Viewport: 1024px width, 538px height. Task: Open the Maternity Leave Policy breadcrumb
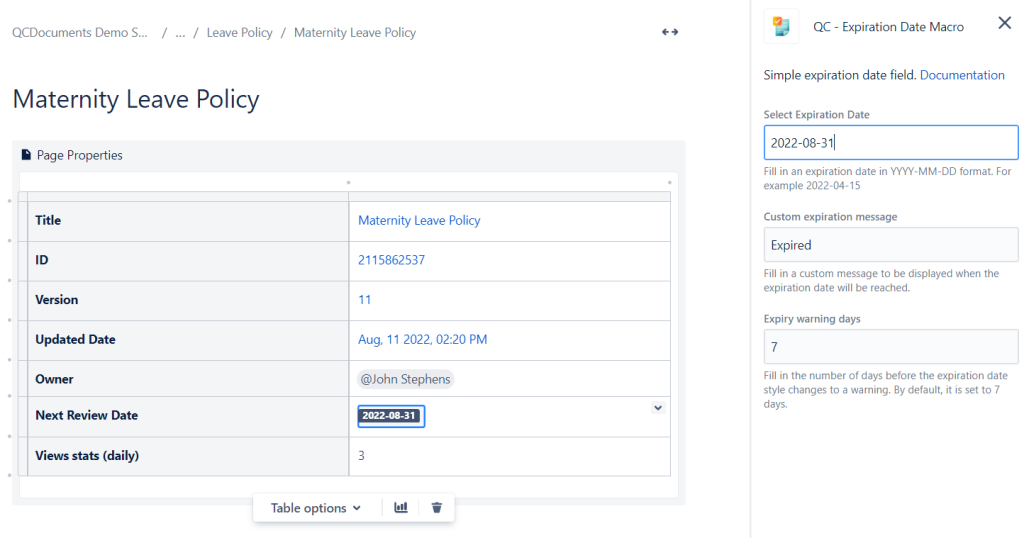point(355,33)
